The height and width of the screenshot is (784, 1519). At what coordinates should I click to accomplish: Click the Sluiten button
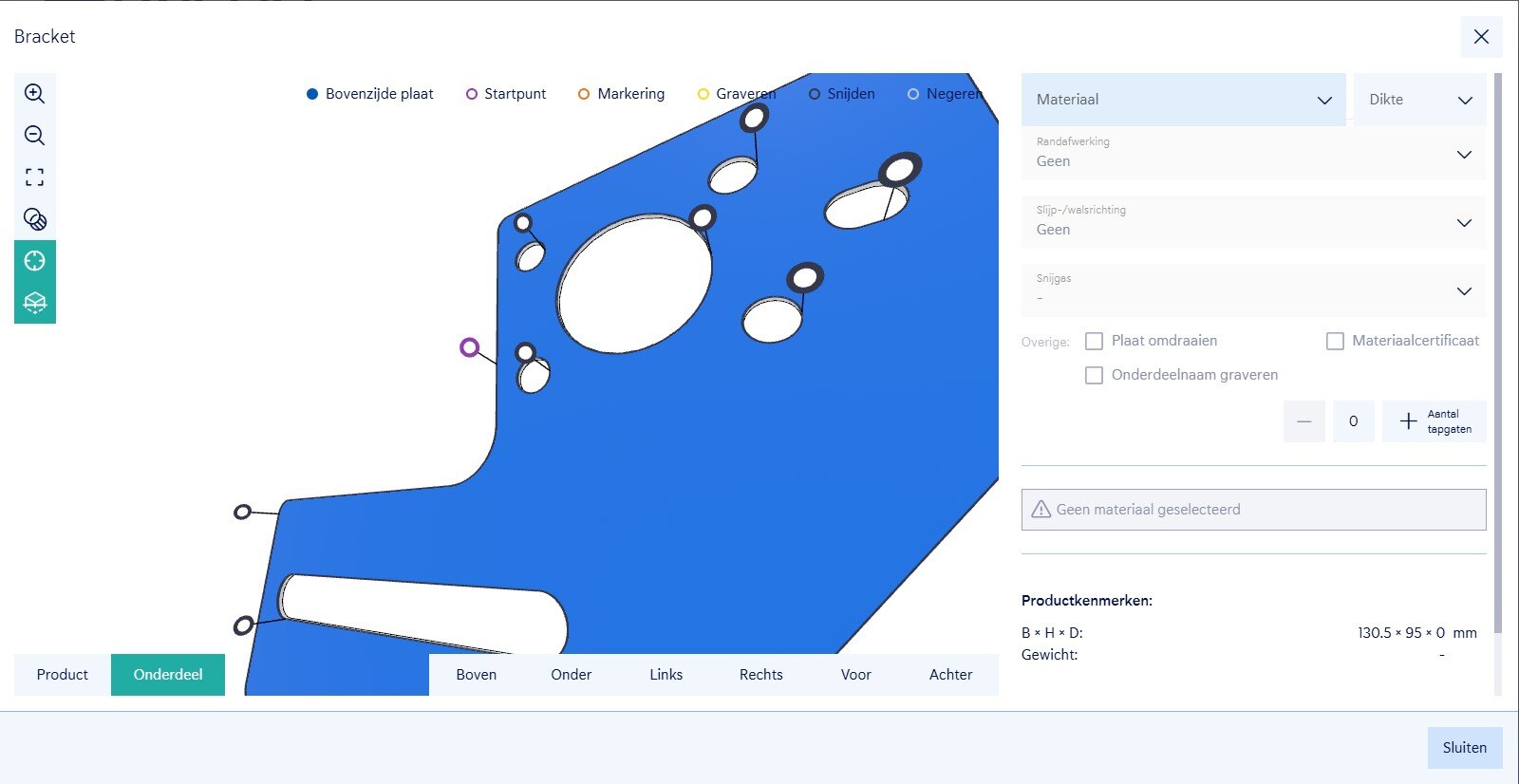(x=1464, y=748)
